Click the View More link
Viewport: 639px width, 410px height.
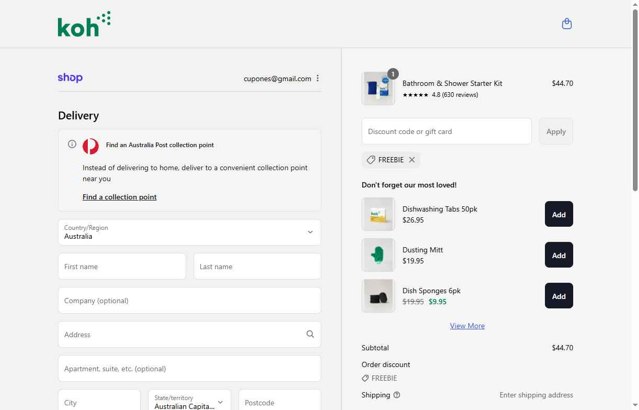(x=467, y=326)
